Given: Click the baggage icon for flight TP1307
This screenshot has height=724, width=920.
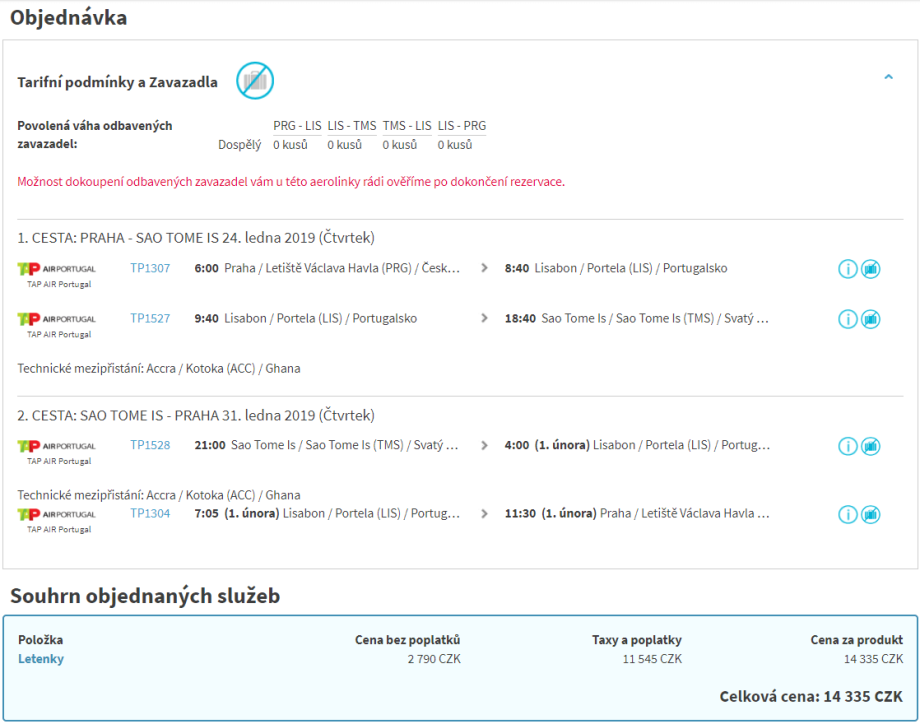Looking at the screenshot, I should tap(871, 269).
